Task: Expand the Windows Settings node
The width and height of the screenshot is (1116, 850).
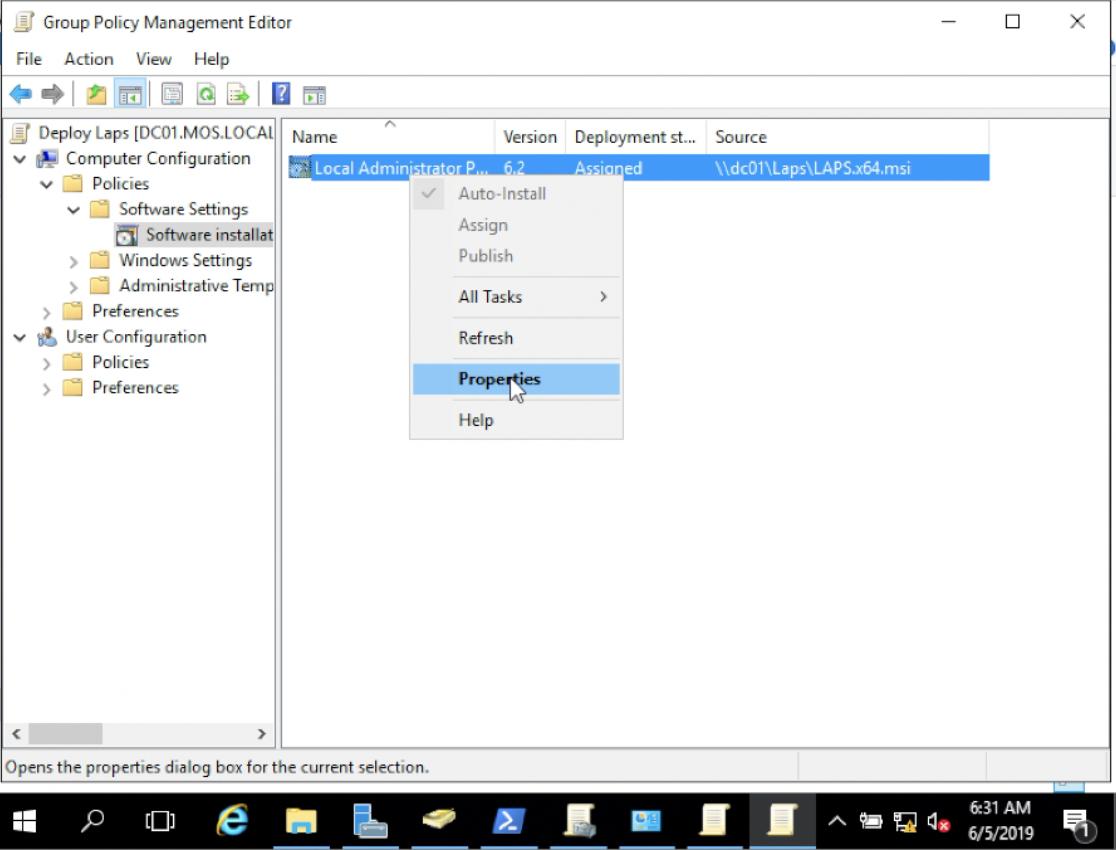Action: [73, 261]
